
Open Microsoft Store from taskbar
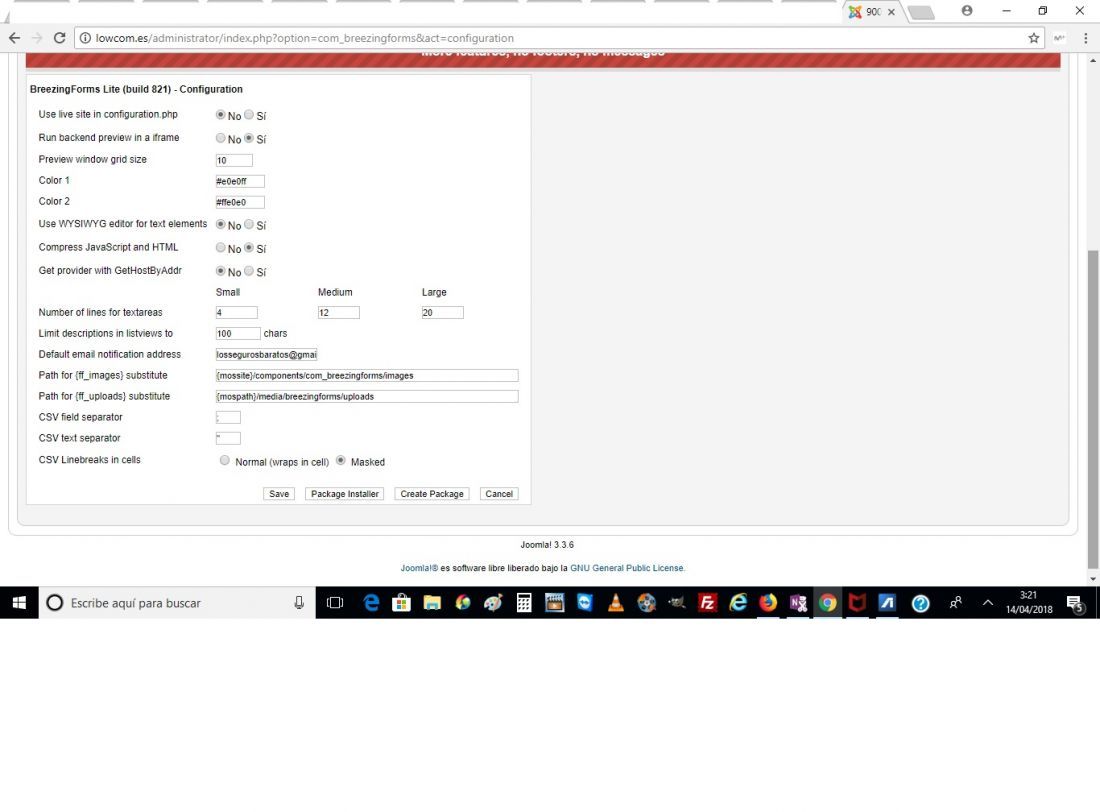click(x=401, y=603)
